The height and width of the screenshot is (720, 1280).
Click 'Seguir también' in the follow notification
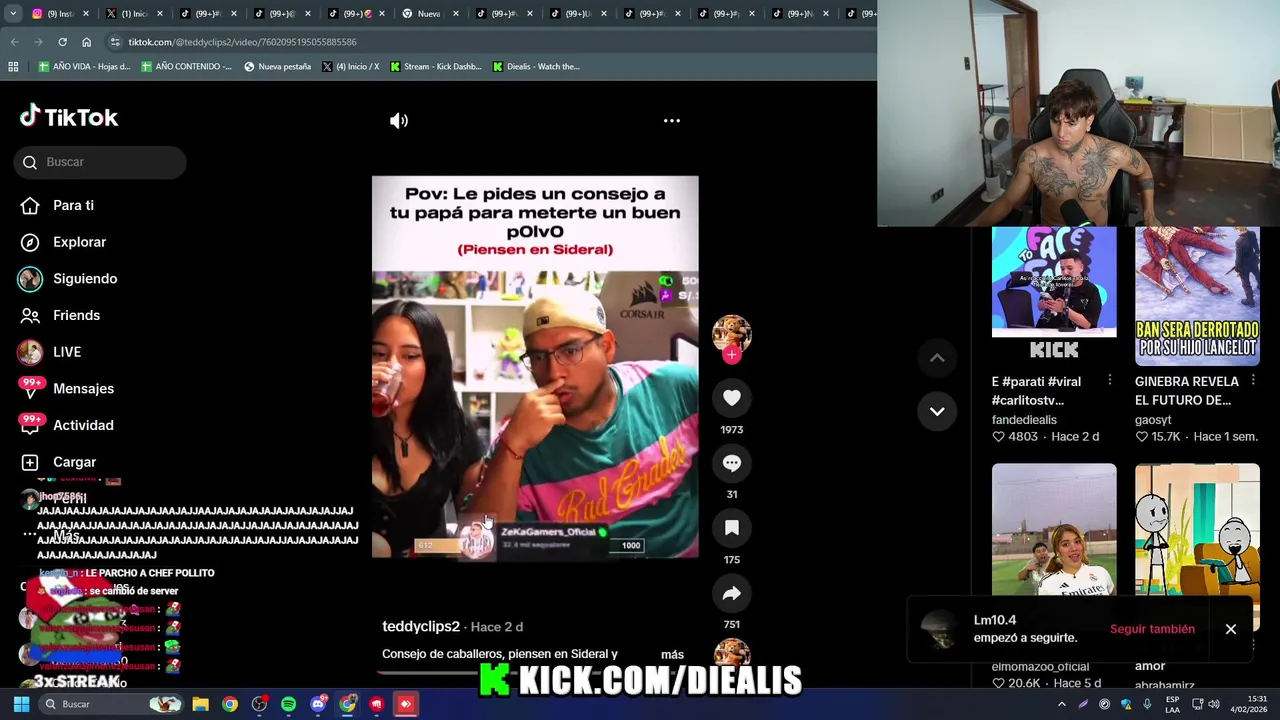coord(1152,629)
